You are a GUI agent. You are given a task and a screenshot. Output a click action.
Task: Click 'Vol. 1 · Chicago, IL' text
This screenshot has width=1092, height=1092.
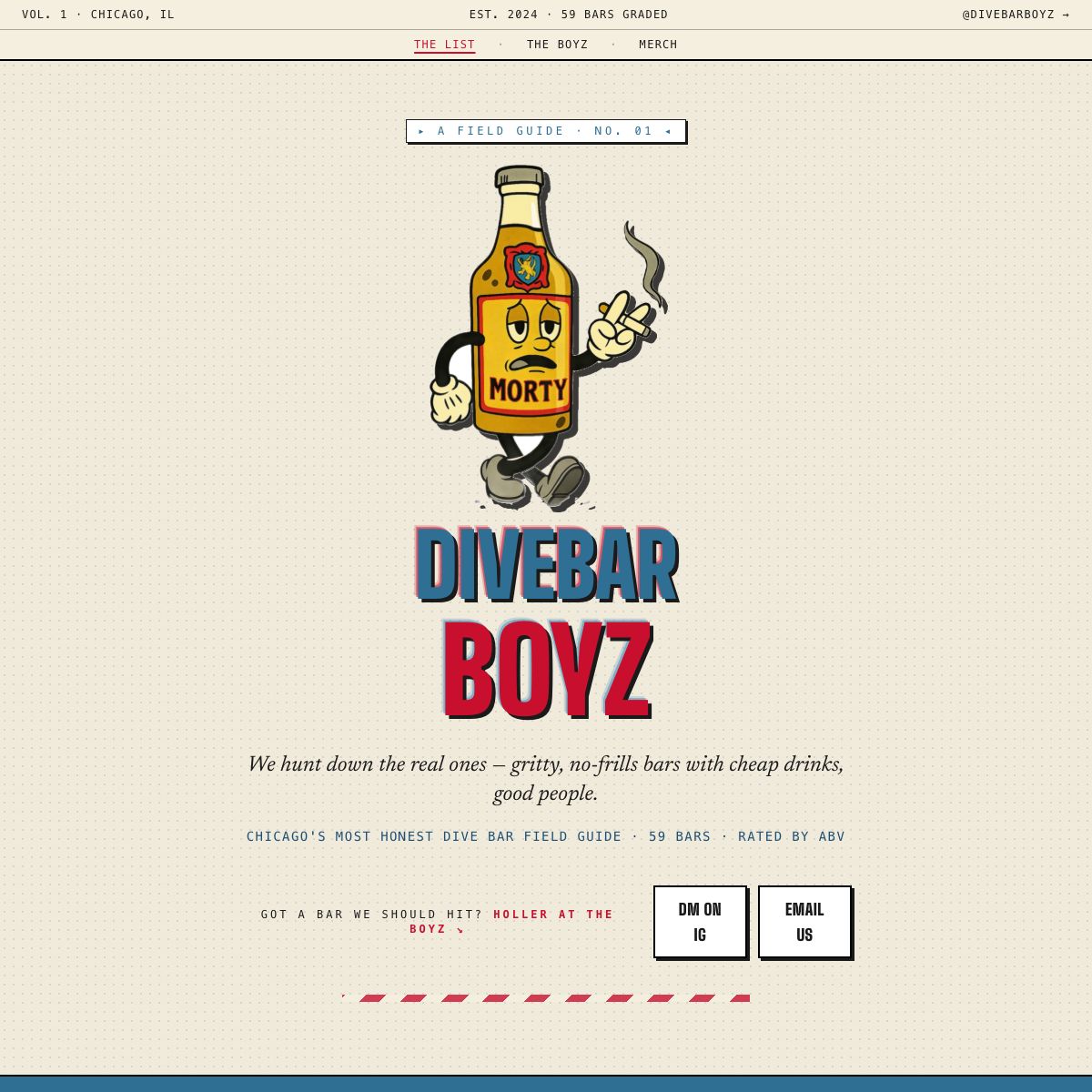pyautogui.click(x=98, y=15)
